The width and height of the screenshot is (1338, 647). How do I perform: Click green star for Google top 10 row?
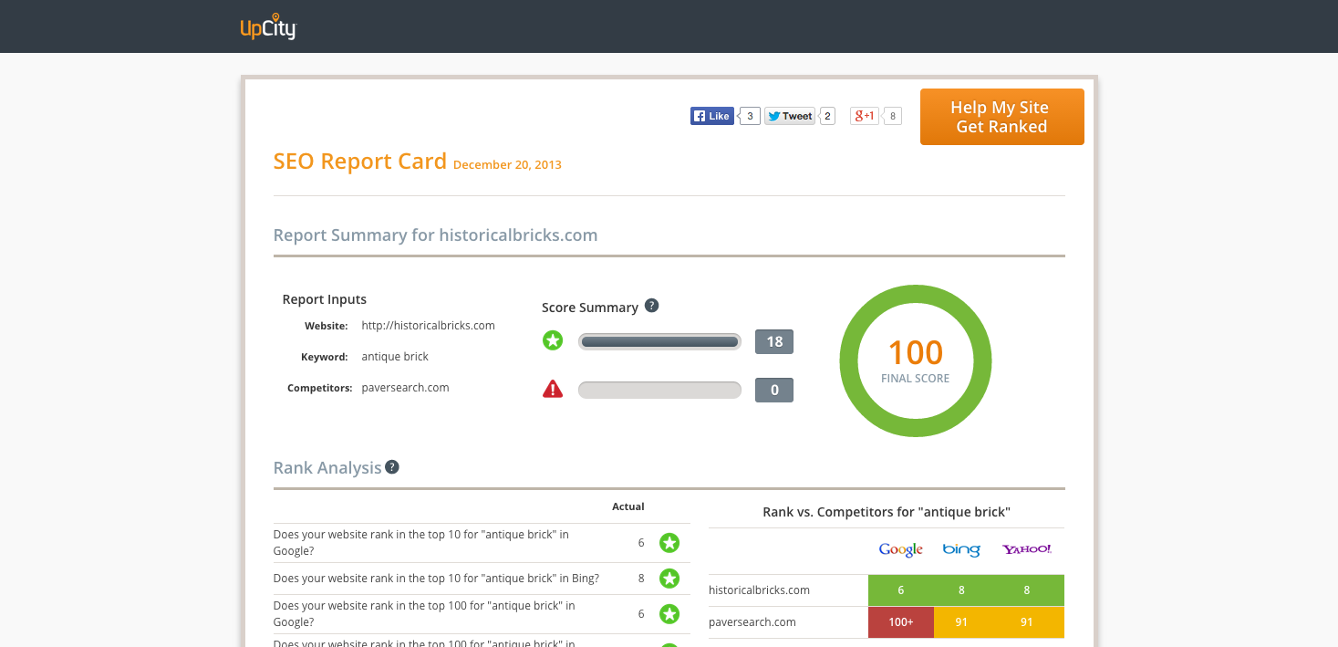coord(669,543)
